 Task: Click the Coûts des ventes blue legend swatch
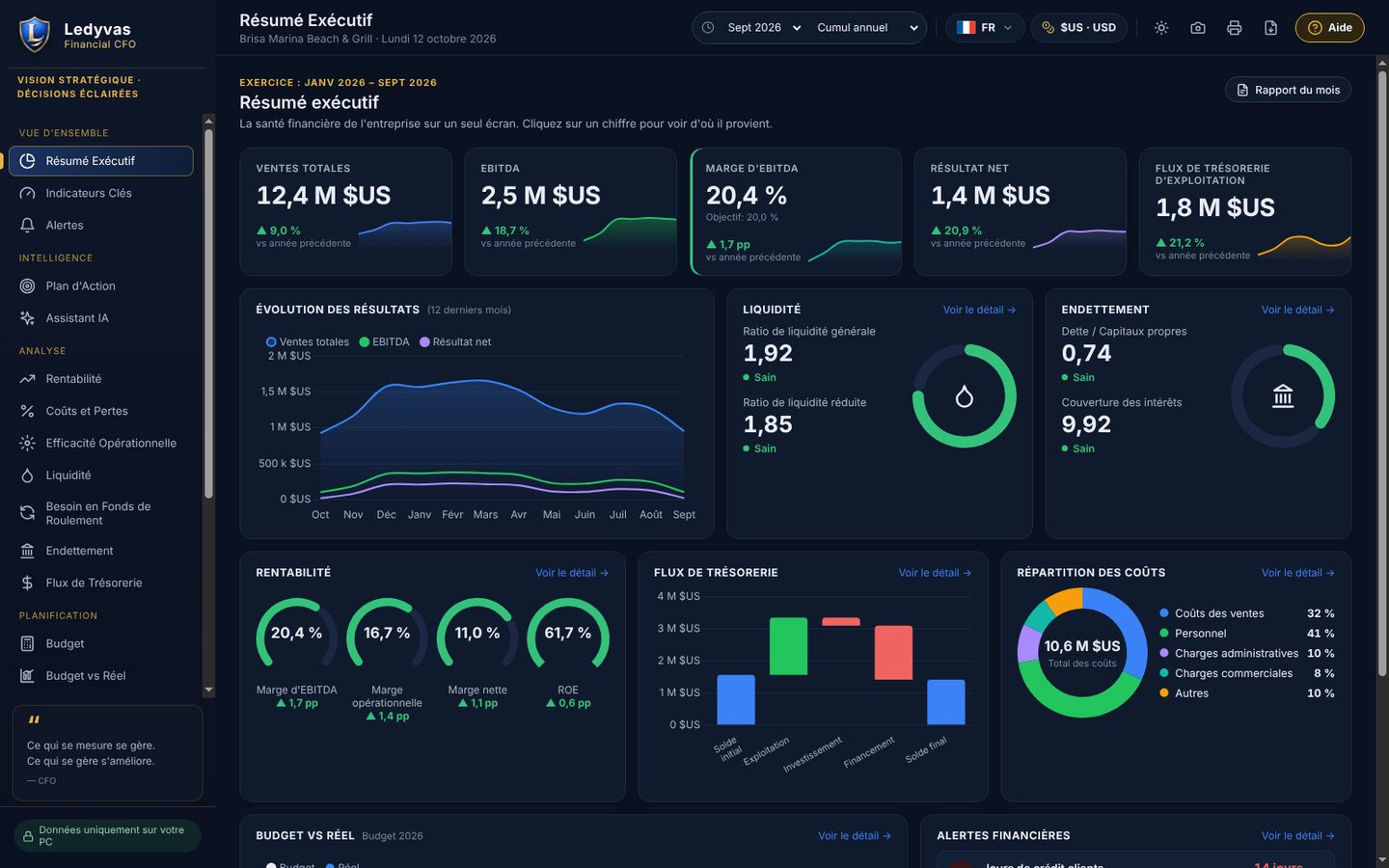1164,613
